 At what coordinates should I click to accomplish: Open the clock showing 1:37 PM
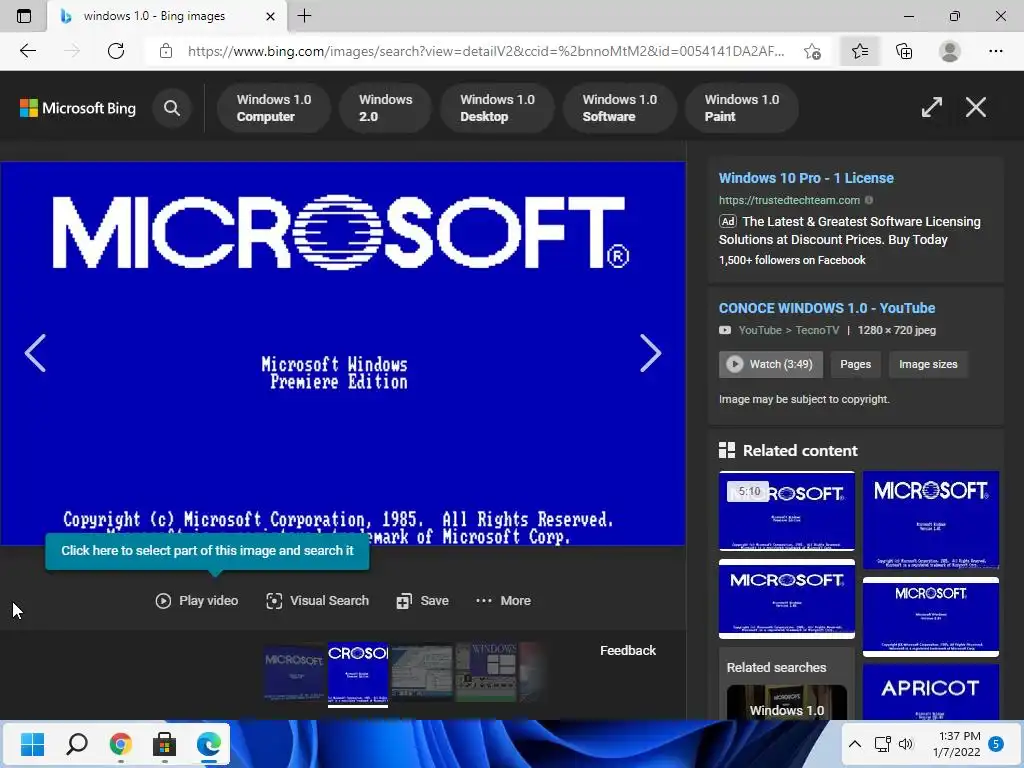tap(957, 744)
